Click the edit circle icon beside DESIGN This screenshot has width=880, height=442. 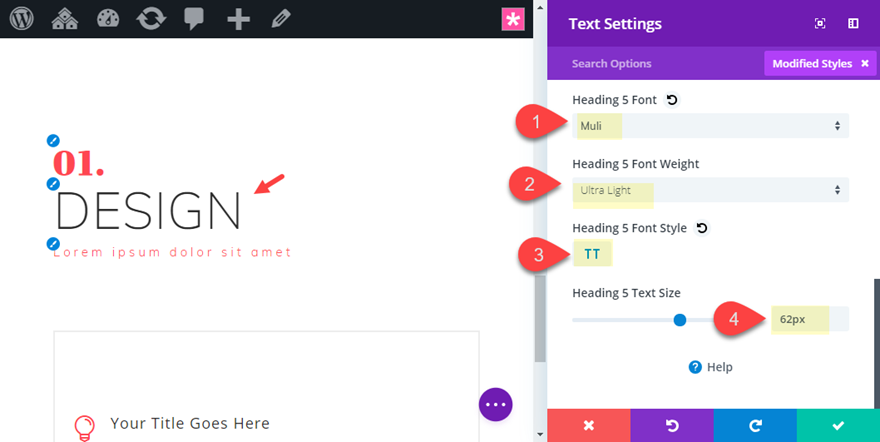(x=53, y=183)
